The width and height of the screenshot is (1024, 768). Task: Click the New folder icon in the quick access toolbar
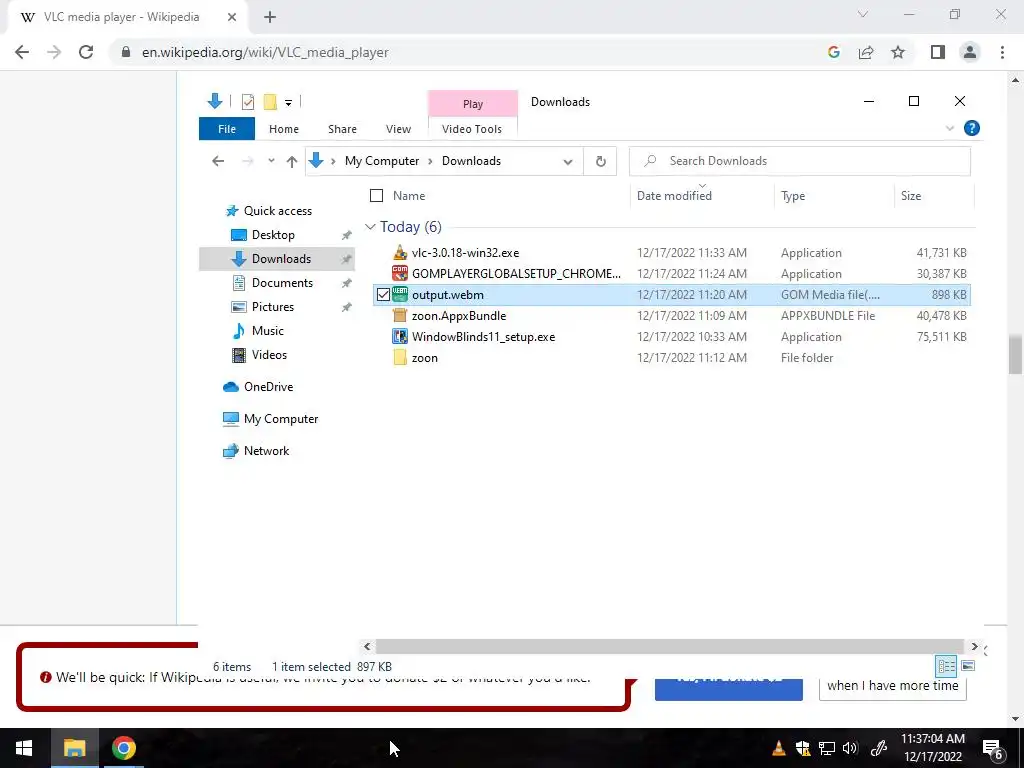[x=270, y=102]
